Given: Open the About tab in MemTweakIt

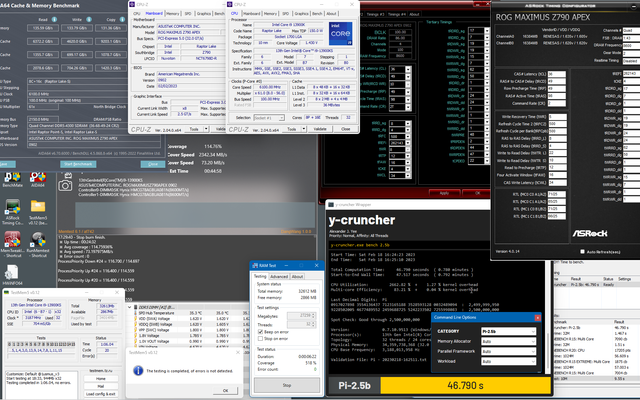Looking at the screenshot, I should click(414, 14).
